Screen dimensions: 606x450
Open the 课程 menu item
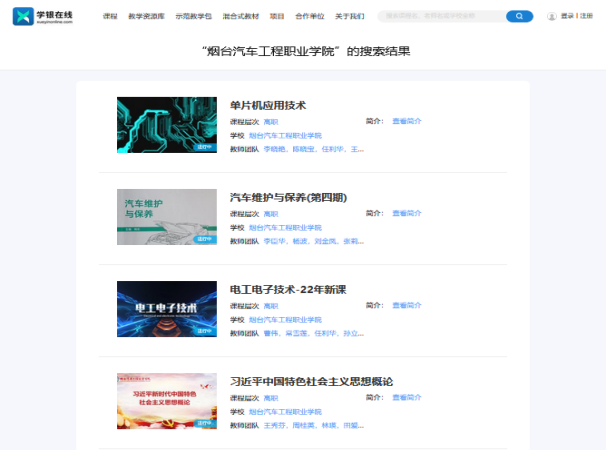click(x=110, y=16)
